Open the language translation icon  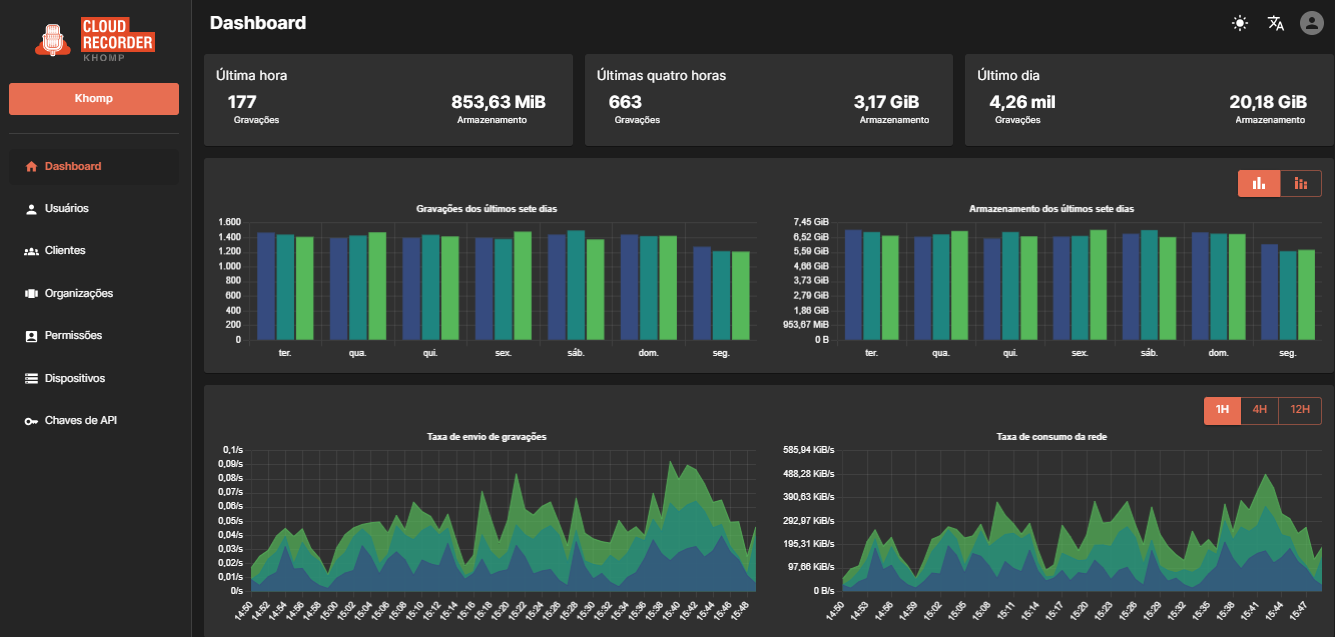click(x=1275, y=23)
